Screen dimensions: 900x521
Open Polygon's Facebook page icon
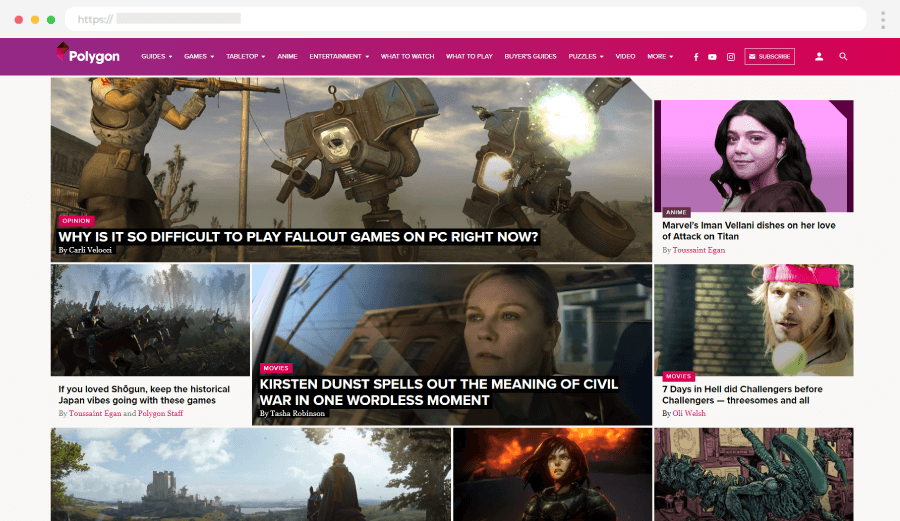pos(696,57)
